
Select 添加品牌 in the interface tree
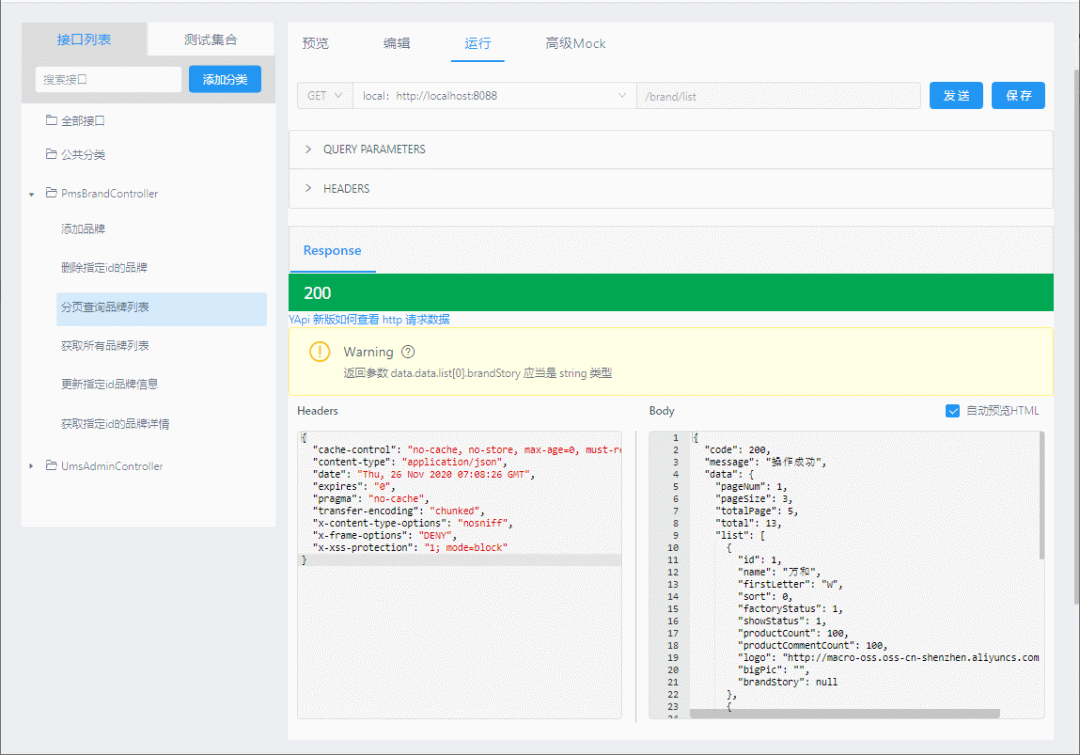[83, 229]
